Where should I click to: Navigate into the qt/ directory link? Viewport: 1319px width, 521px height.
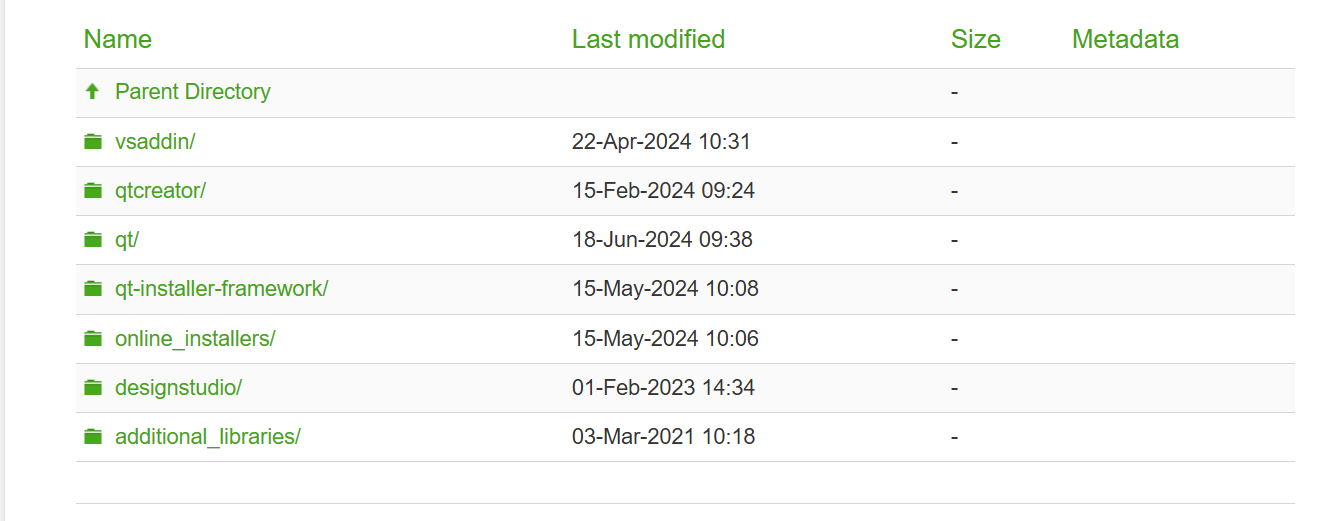coord(127,240)
